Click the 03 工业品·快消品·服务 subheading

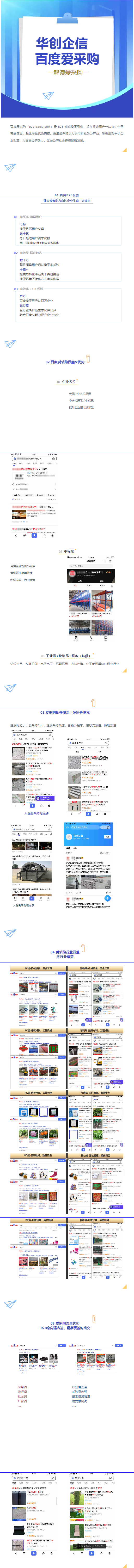[65, 656]
